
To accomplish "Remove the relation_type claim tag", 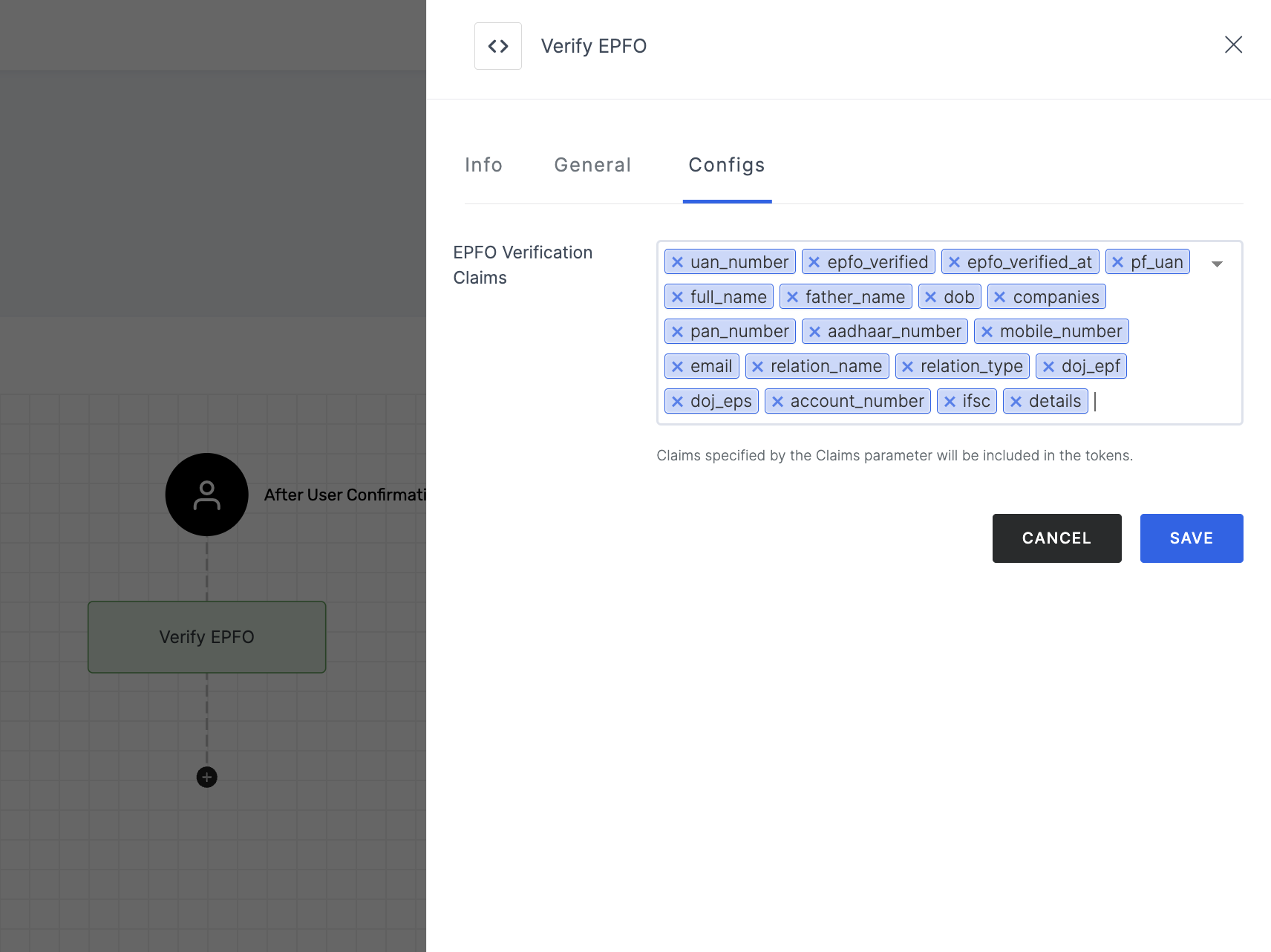I will pos(907,367).
